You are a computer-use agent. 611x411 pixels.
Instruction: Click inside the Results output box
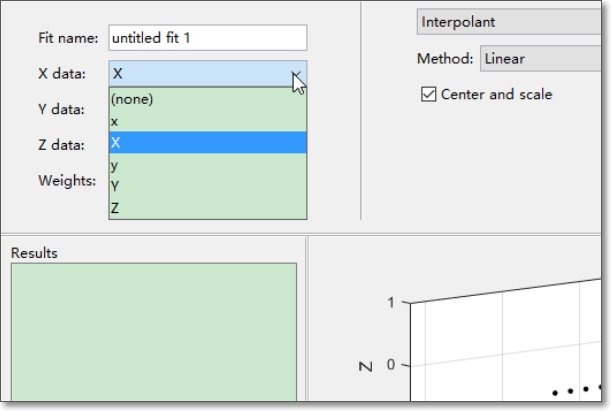pyautogui.click(x=153, y=335)
